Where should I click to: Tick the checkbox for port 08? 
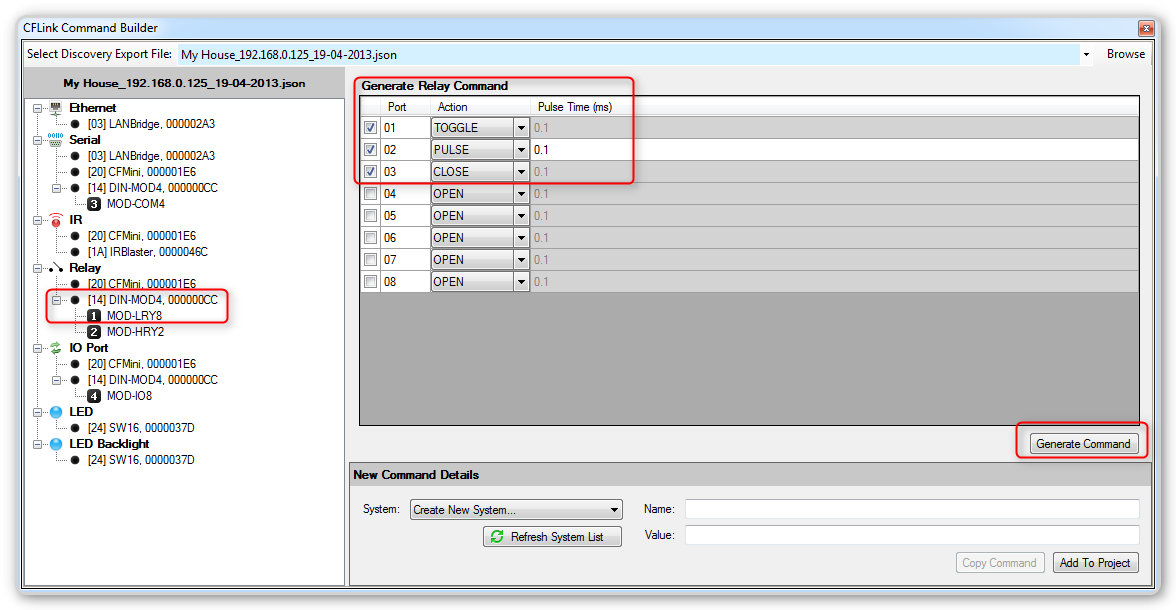pos(371,282)
